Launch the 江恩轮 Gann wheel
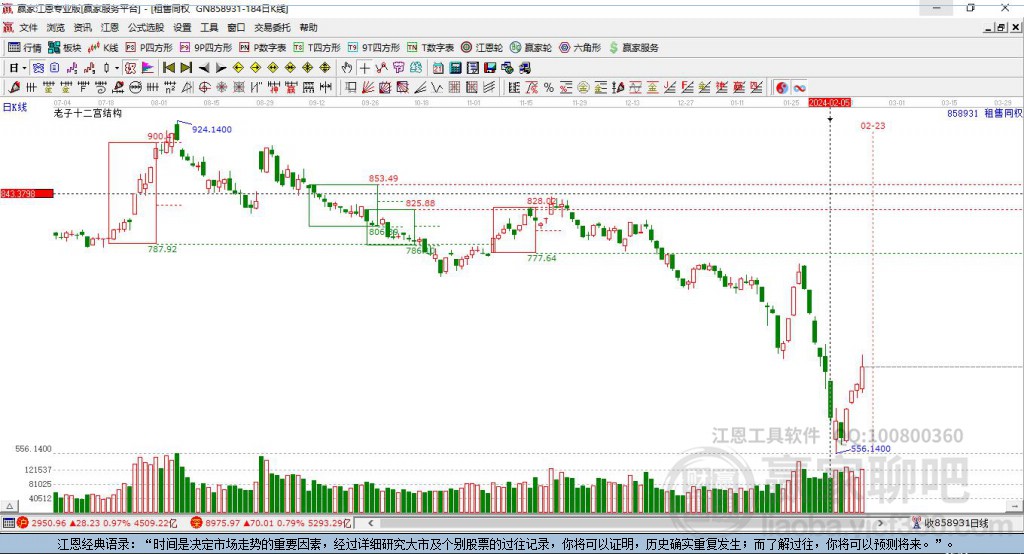The height and width of the screenshot is (554, 1024). 482,48
